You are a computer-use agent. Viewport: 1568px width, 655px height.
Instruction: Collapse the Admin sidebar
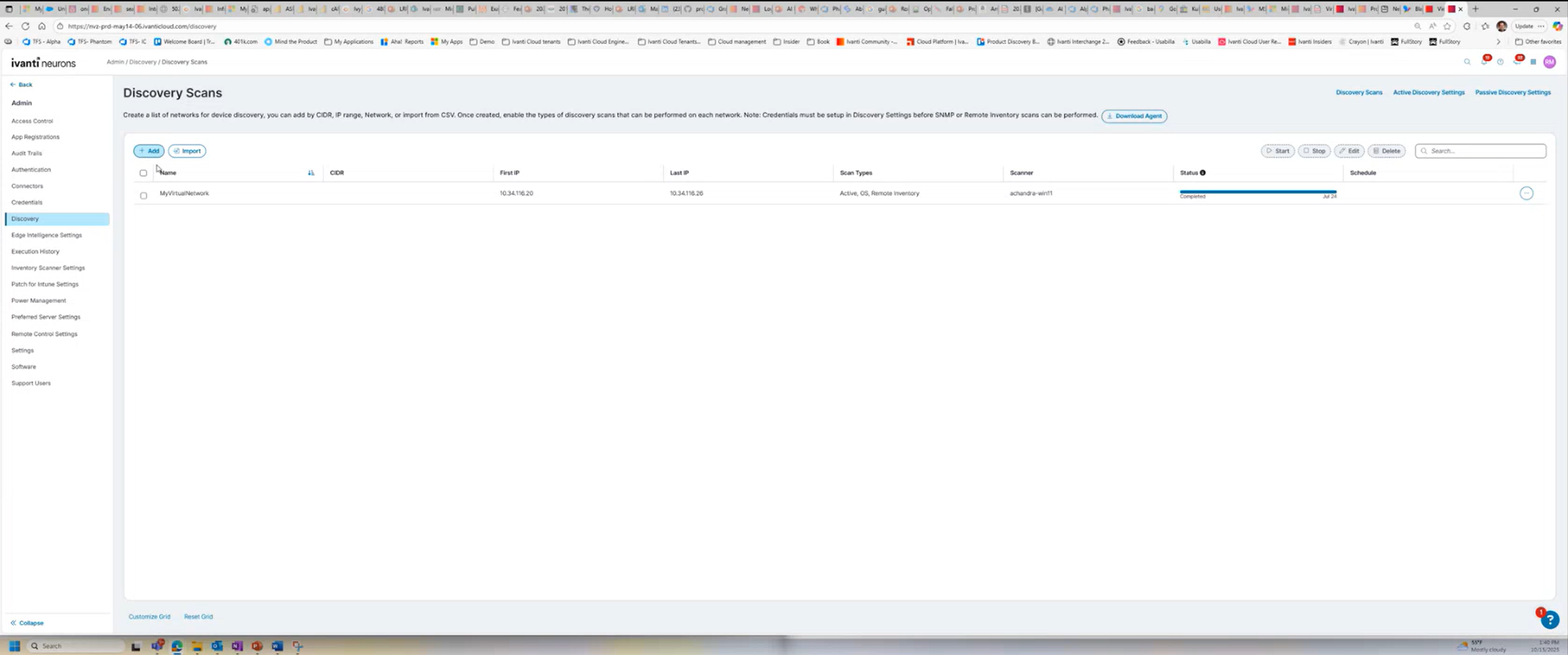[x=27, y=623]
